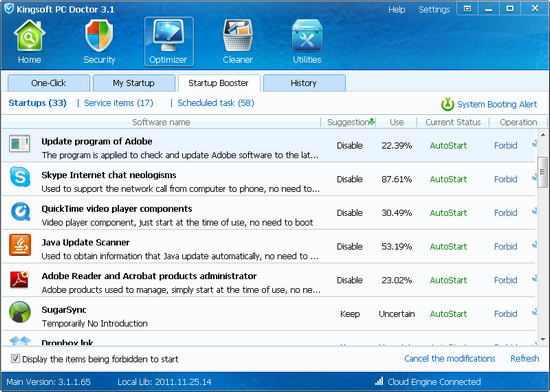Click the 22.39% use value
550x392 pixels.
[x=397, y=146]
